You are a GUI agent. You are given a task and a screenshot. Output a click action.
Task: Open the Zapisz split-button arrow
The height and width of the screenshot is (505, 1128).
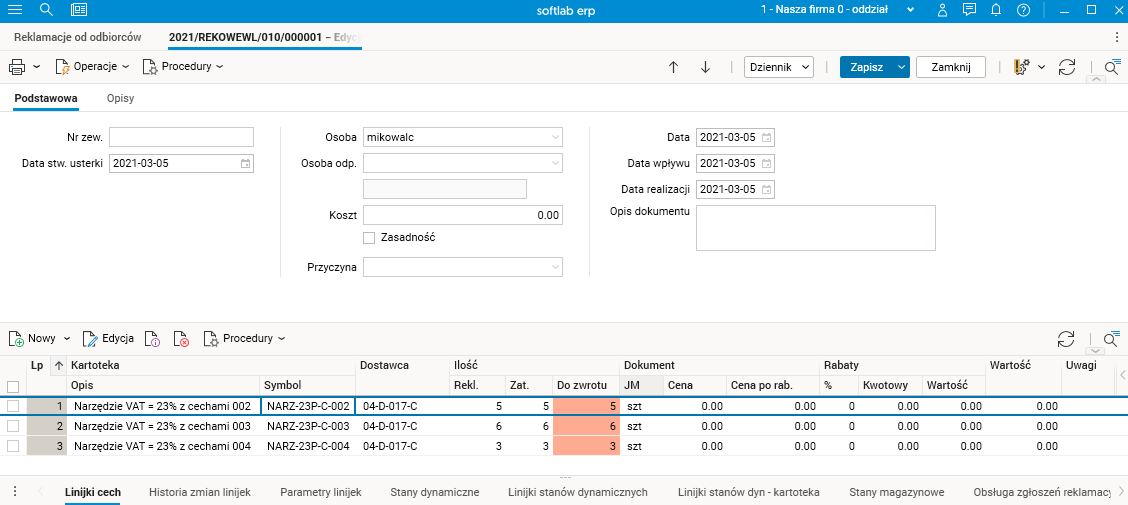point(900,67)
